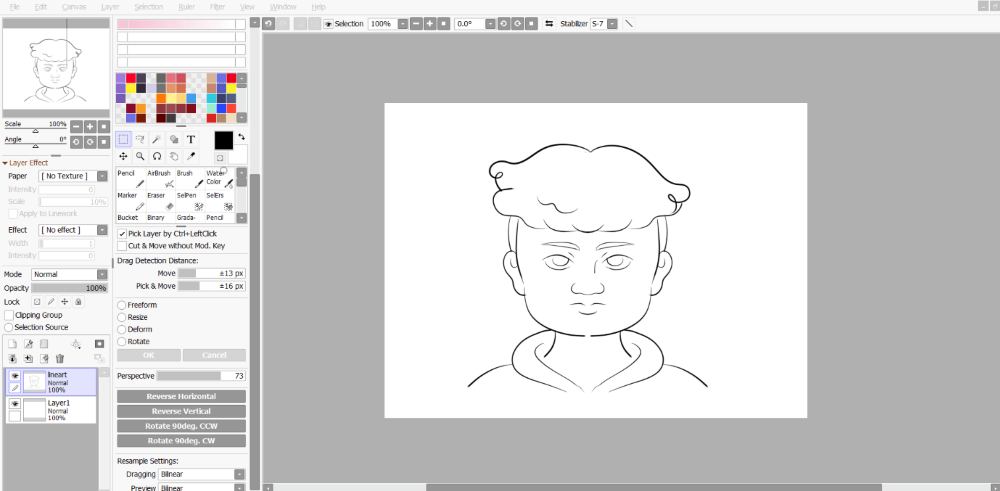Select Selection Source radio
The image size is (1000, 491).
click(9, 327)
